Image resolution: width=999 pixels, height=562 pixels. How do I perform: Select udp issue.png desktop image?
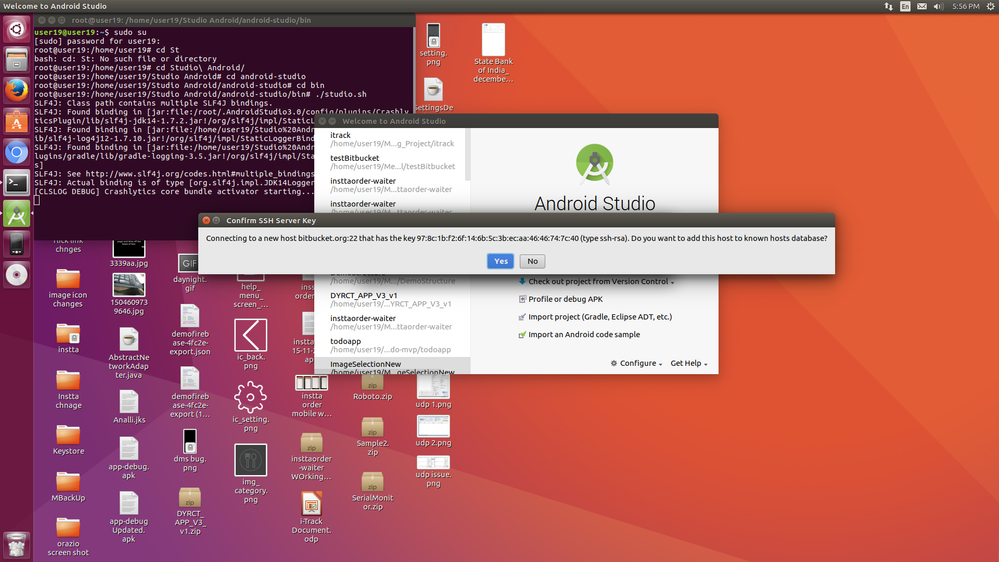coord(433,472)
